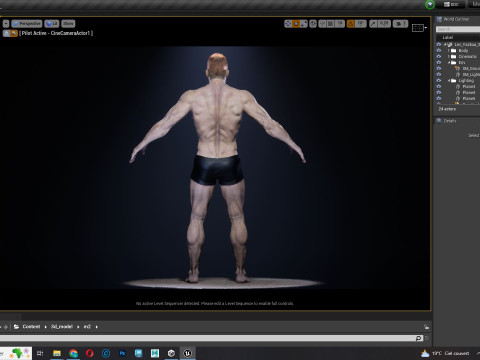Eject from piloted camera actor
Image resolution: width=480 pixels, height=360 pixels.
pyautogui.click(x=6, y=33)
